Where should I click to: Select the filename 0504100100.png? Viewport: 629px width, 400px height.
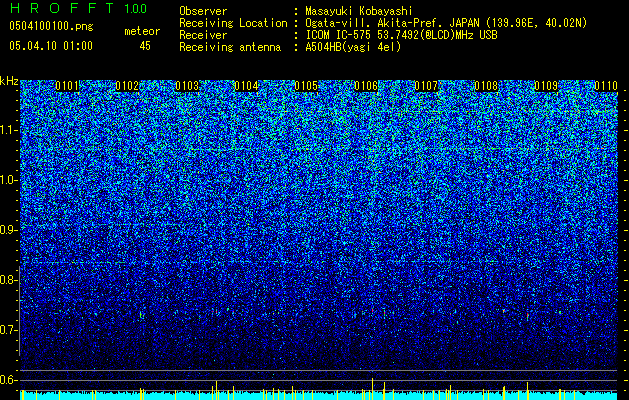(51, 27)
